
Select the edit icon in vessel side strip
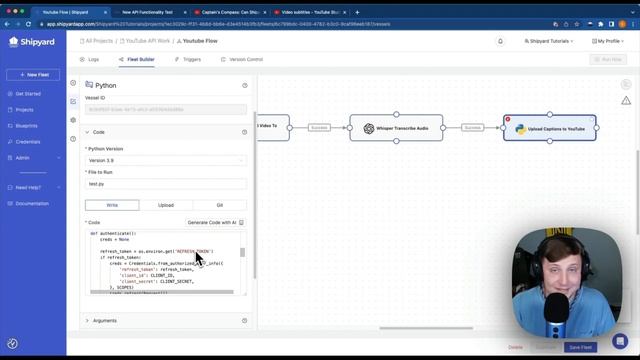coord(73,101)
